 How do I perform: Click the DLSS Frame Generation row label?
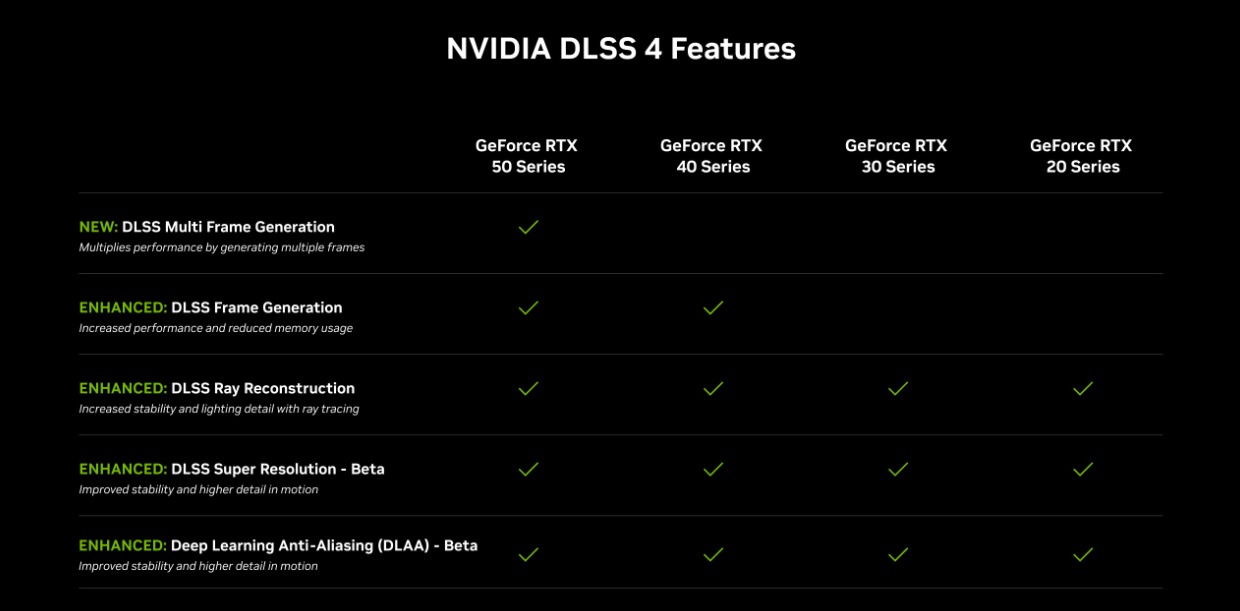click(256, 308)
